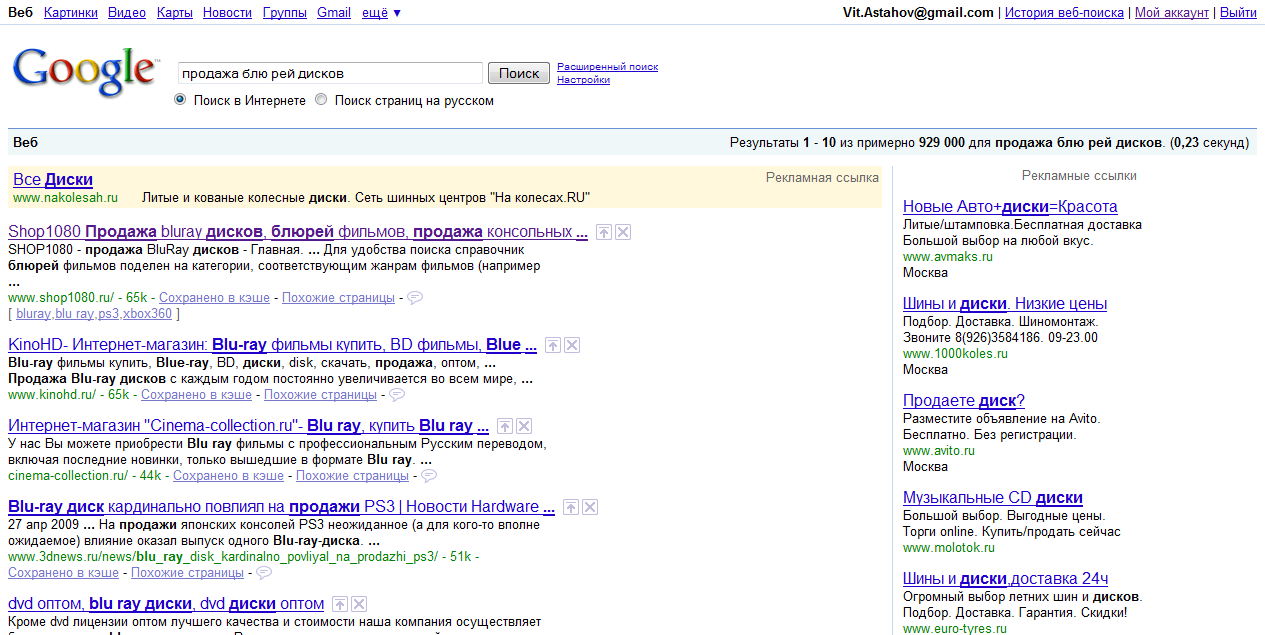Viewport: 1265px width, 635px height.
Task: Open cached copy of shop1080.ru result
Action: tap(215, 298)
